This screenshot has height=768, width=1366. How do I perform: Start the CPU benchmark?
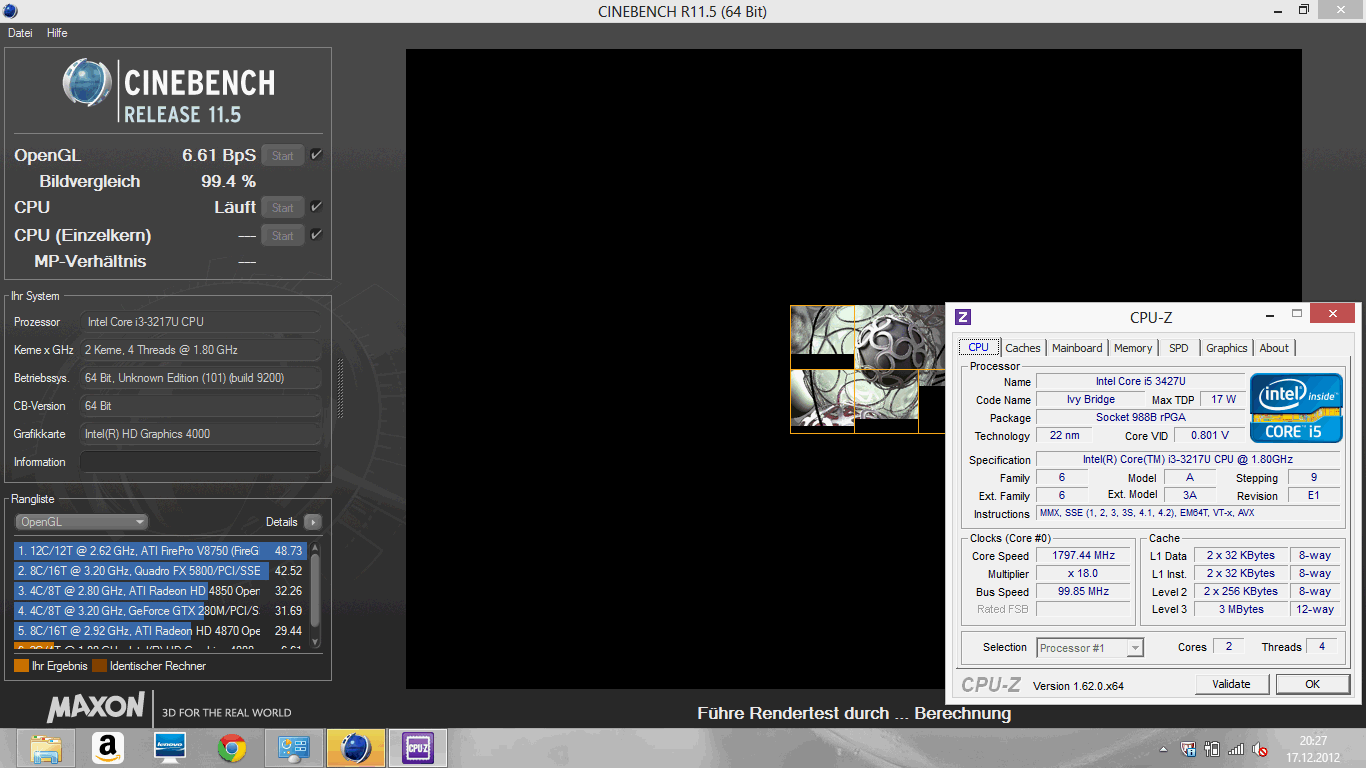(x=283, y=208)
